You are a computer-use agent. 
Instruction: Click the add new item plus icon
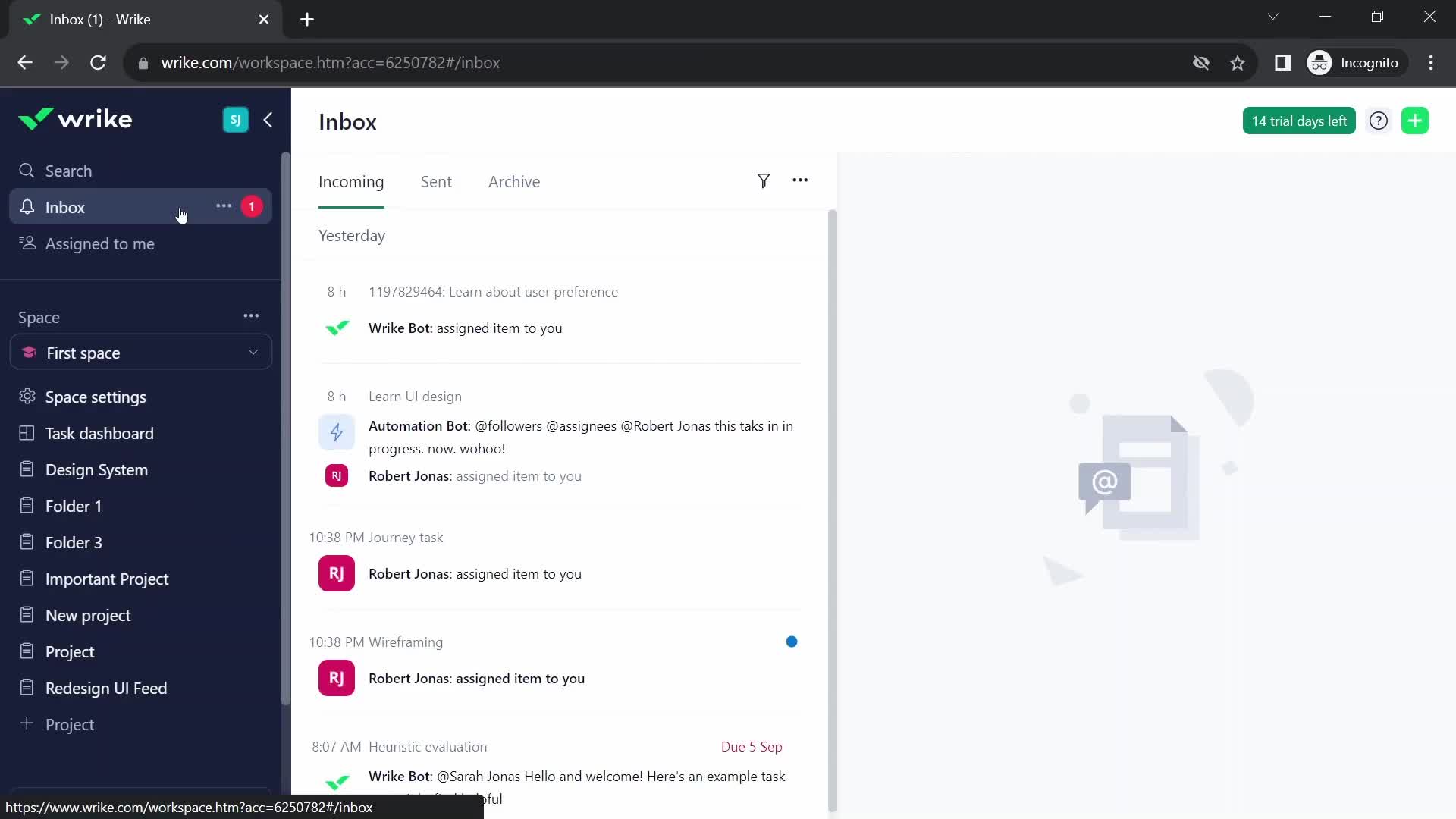click(1419, 120)
